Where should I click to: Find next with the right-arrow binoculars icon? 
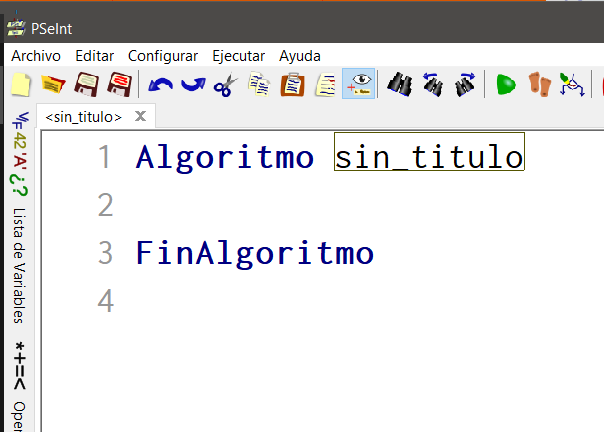(x=465, y=84)
